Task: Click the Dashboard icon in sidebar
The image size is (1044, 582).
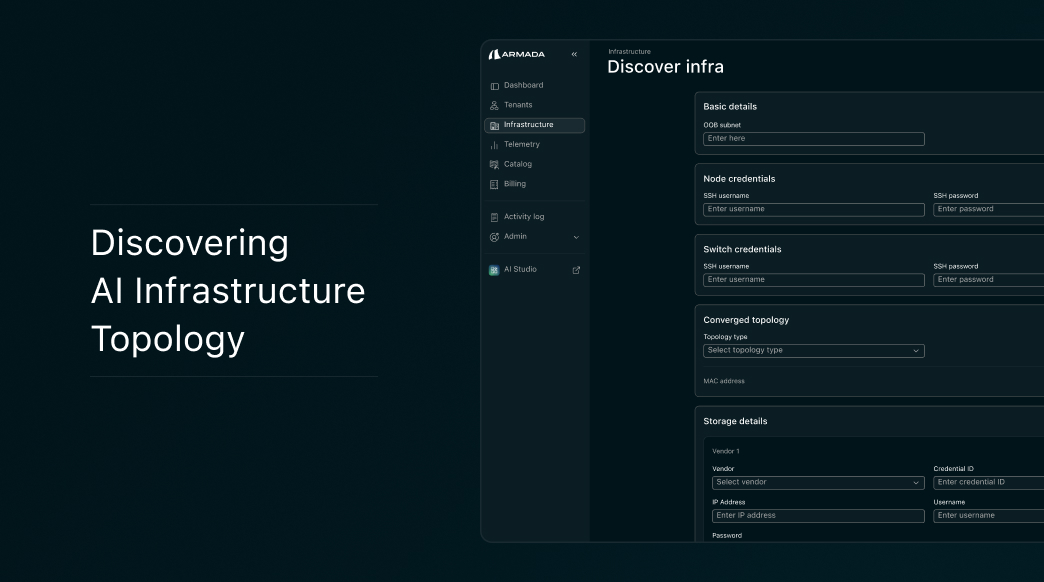Action: tap(494, 86)
